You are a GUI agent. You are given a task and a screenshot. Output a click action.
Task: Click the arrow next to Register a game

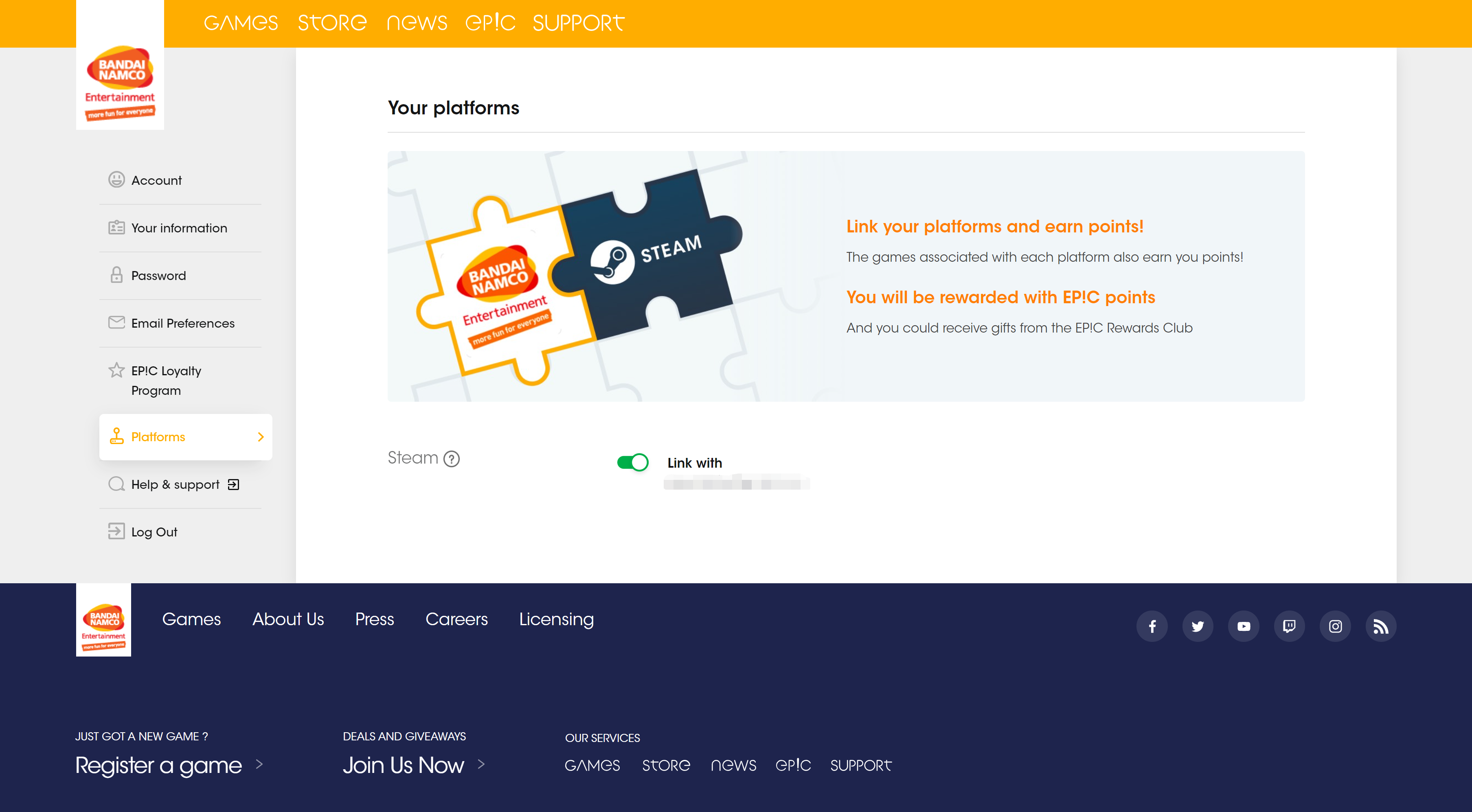pos(259,764)
